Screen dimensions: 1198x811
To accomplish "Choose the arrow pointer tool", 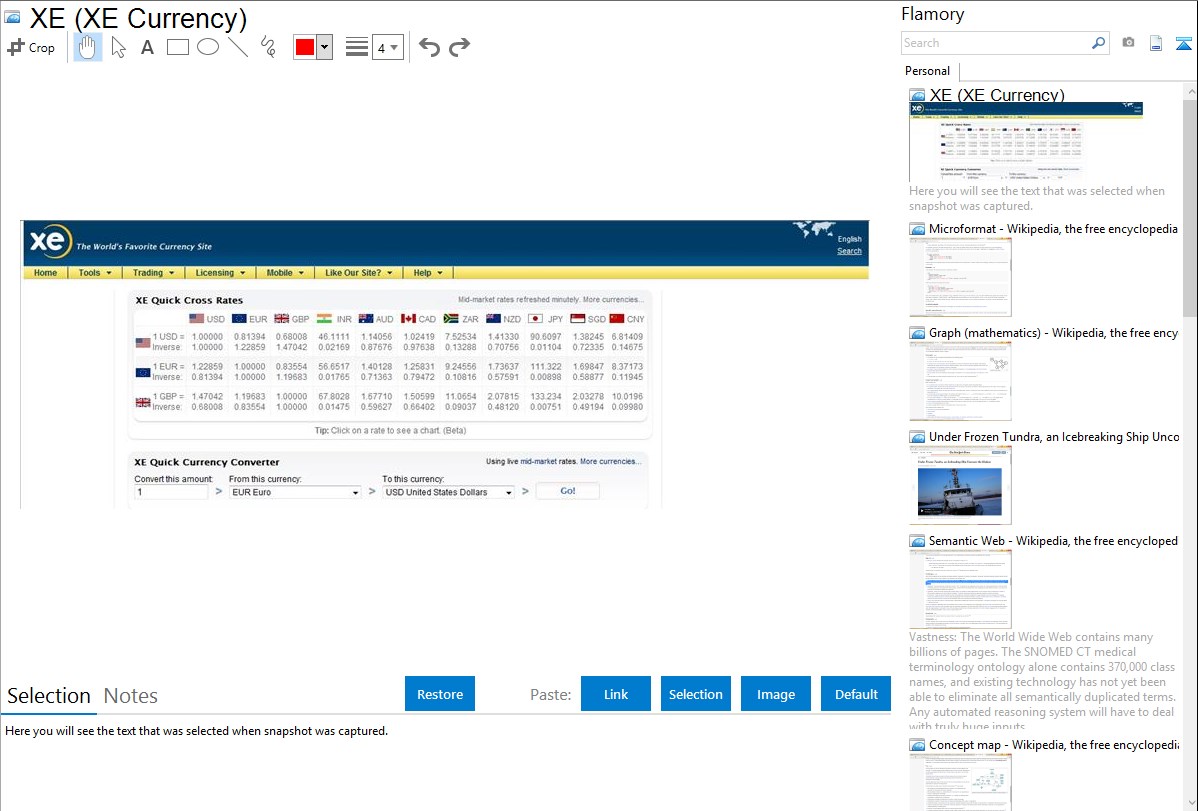I will tap(118, 47).
